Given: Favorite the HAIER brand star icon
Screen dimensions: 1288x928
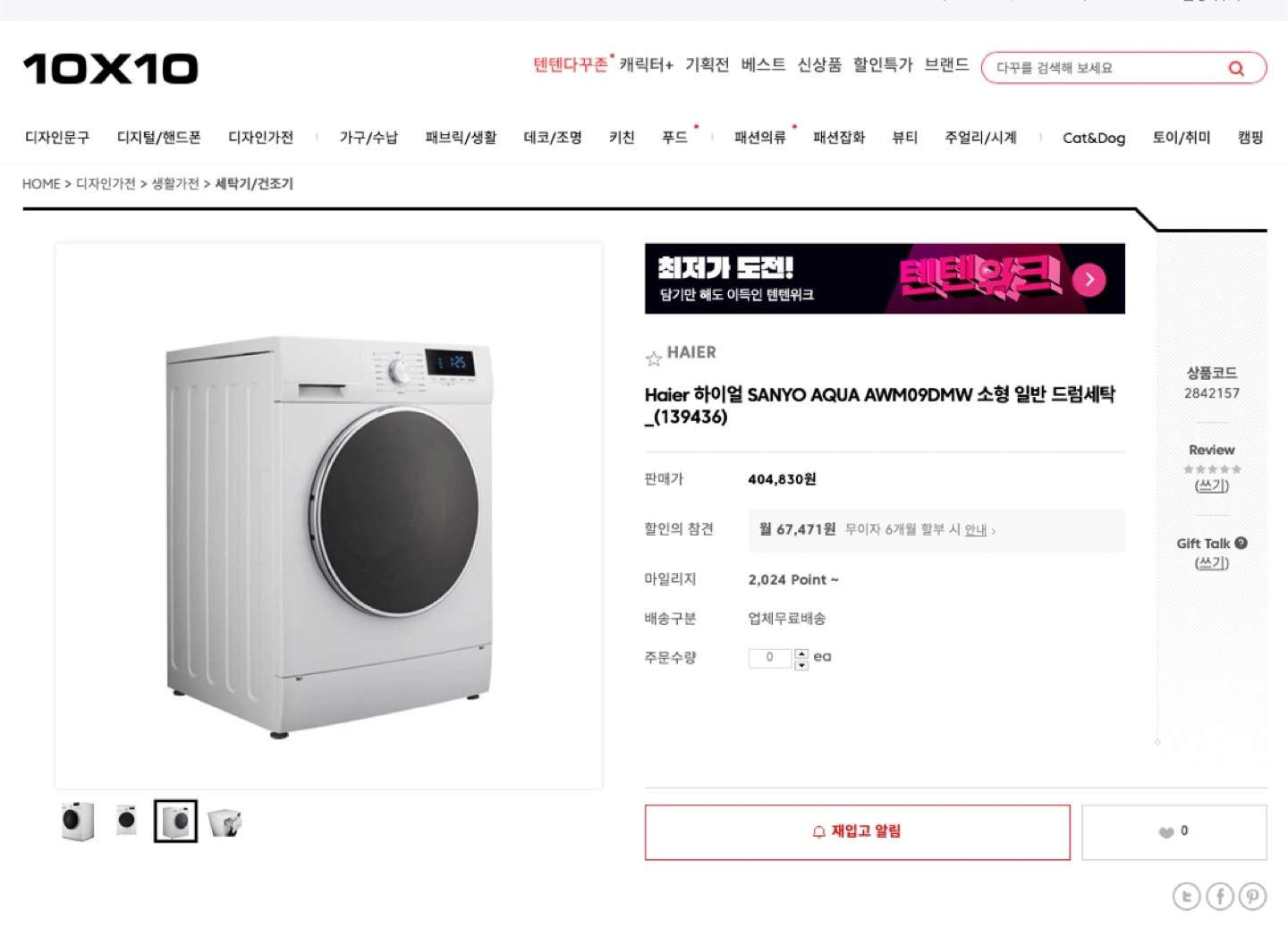Looking at the screenshot, I should click(654, 359).
